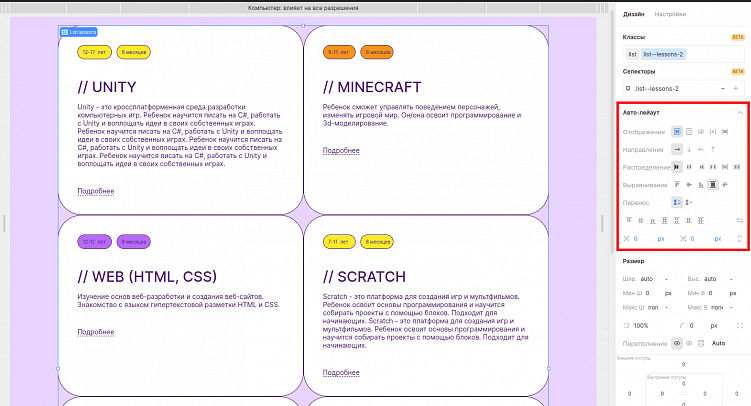751x406 pixels.
Task: Click the orange 9-11 лет tag on Minecraft card
Action: (339, 52)
